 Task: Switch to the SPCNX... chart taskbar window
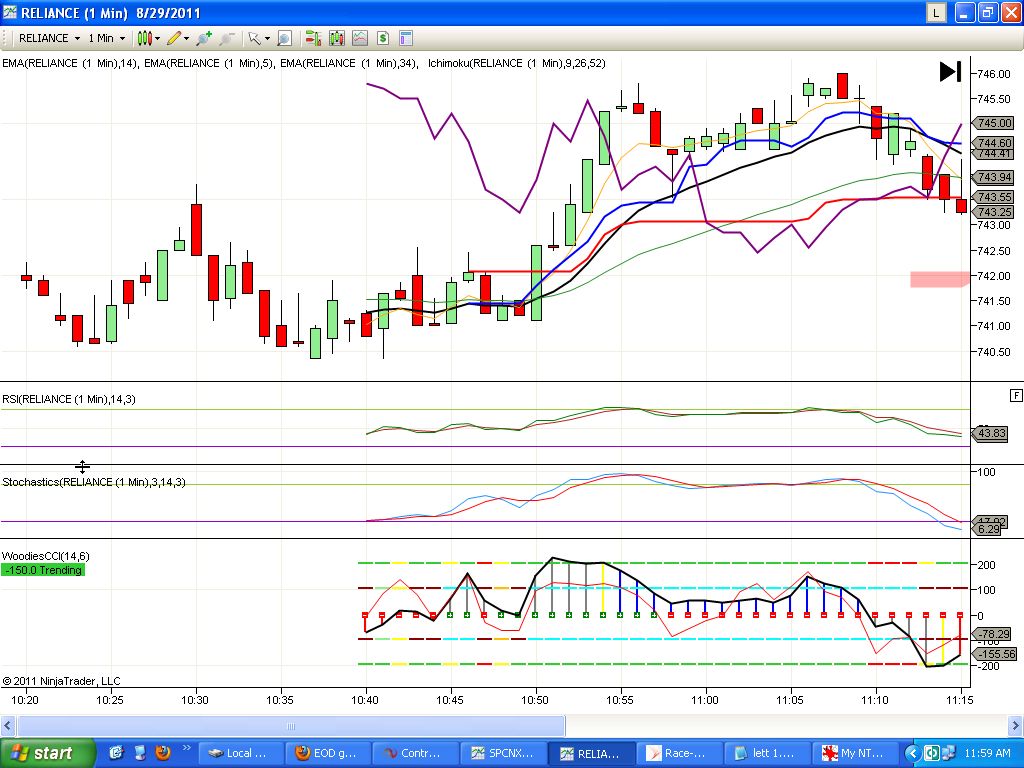(504, 753)
